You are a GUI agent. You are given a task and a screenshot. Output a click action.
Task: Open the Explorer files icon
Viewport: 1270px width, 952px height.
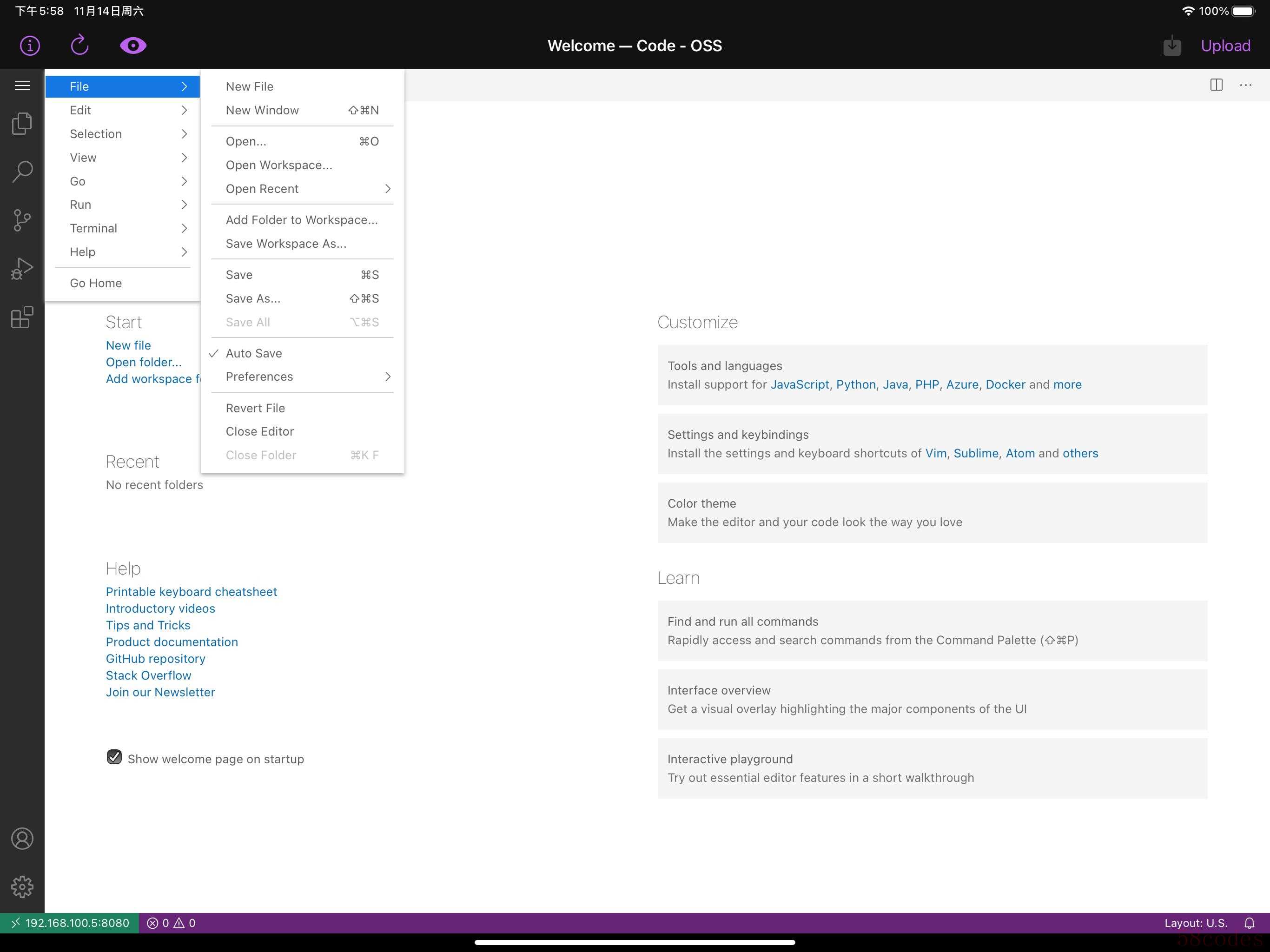point(22,124)
